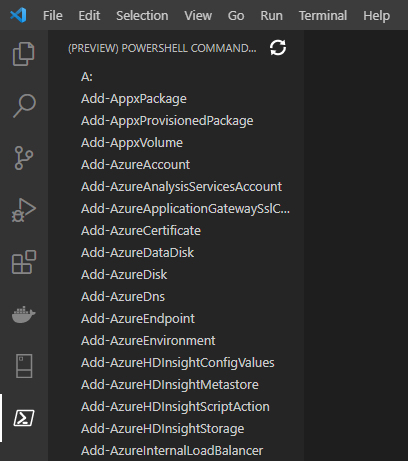Collapse the PowerShell Command Explorer header
The height and width of the screenshot is (461, 408).
(162, 48)
